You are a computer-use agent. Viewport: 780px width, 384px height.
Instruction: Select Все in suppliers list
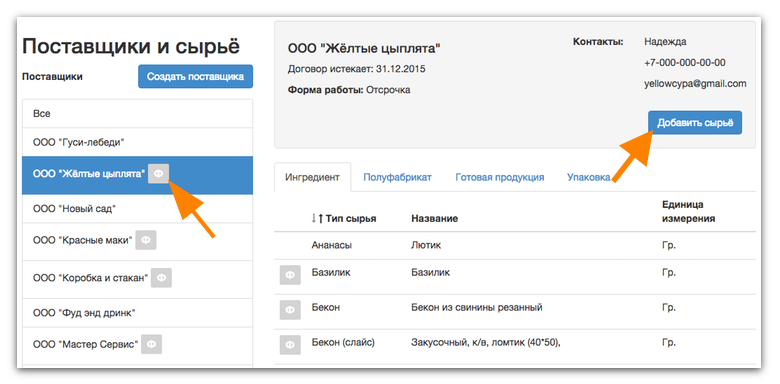point(137,114)
